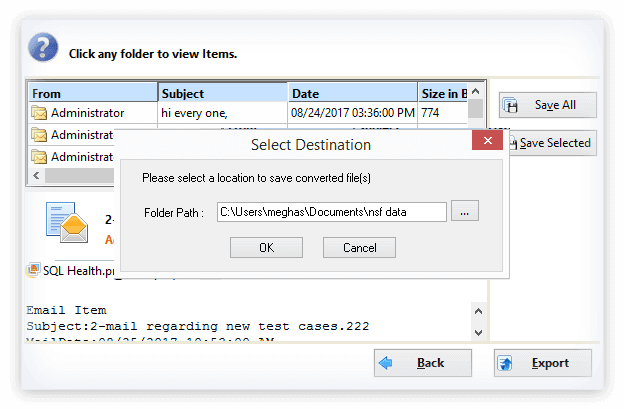The height and width of the screenshot is (409, 624).
Task: Click folder icon in first Administrator row
Action: 40,114
